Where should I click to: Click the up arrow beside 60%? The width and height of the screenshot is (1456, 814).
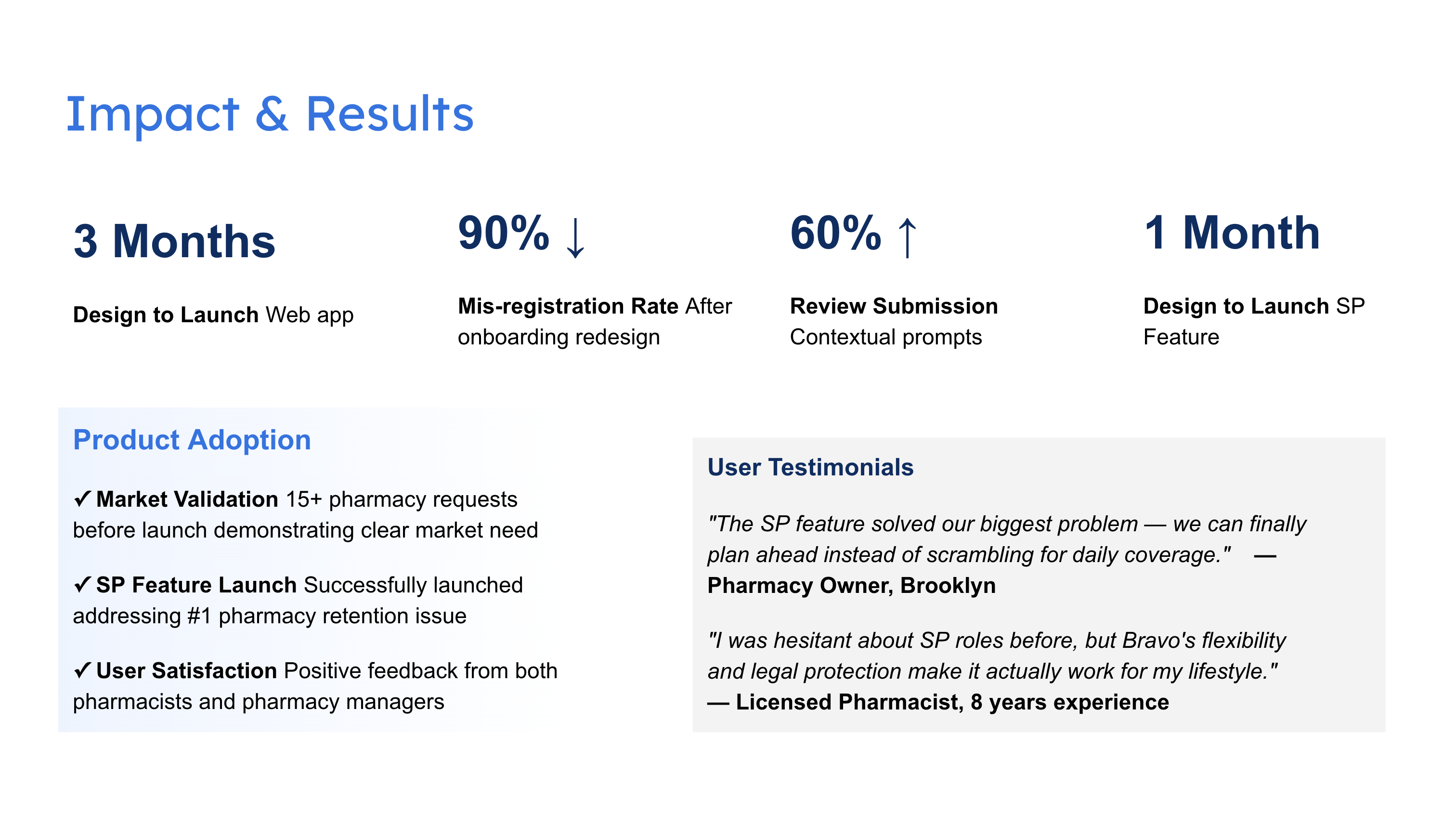point(907,237)
